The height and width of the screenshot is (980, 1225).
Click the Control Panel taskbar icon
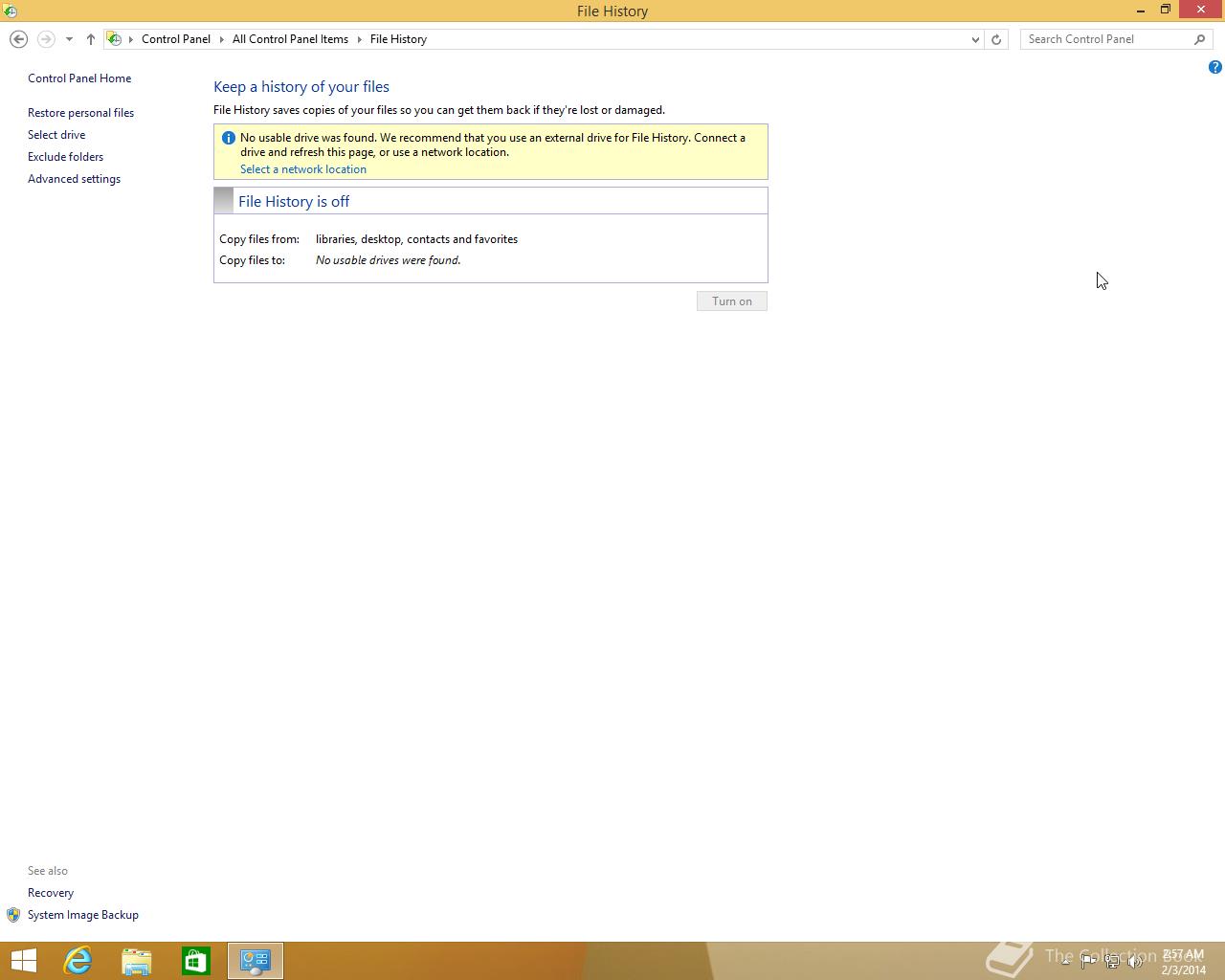pos(256,961)
